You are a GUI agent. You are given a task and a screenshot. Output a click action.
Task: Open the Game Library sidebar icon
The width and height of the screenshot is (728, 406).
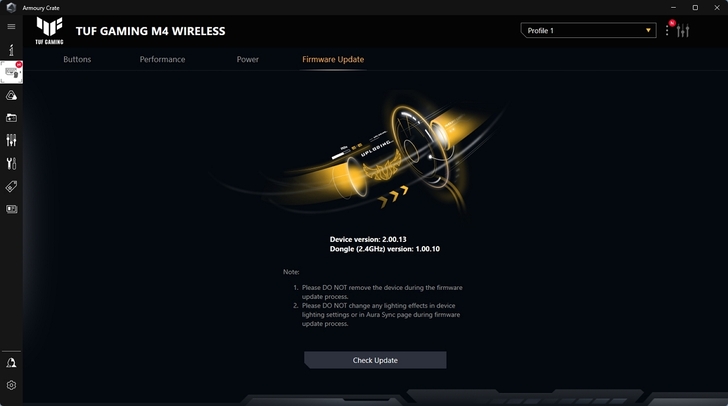11,118
